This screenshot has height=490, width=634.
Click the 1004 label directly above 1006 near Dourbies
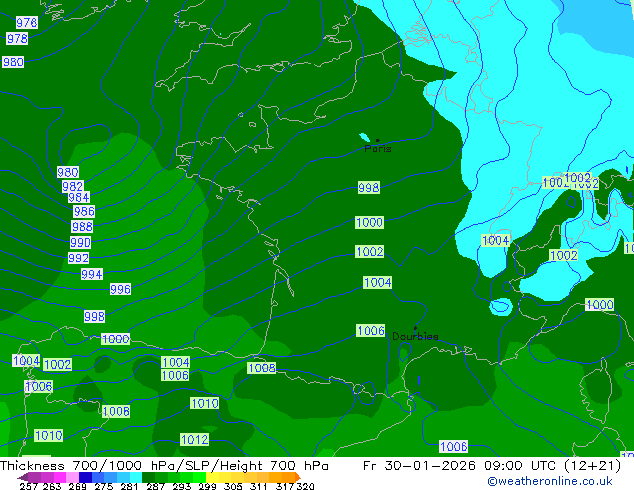[378, 283]
